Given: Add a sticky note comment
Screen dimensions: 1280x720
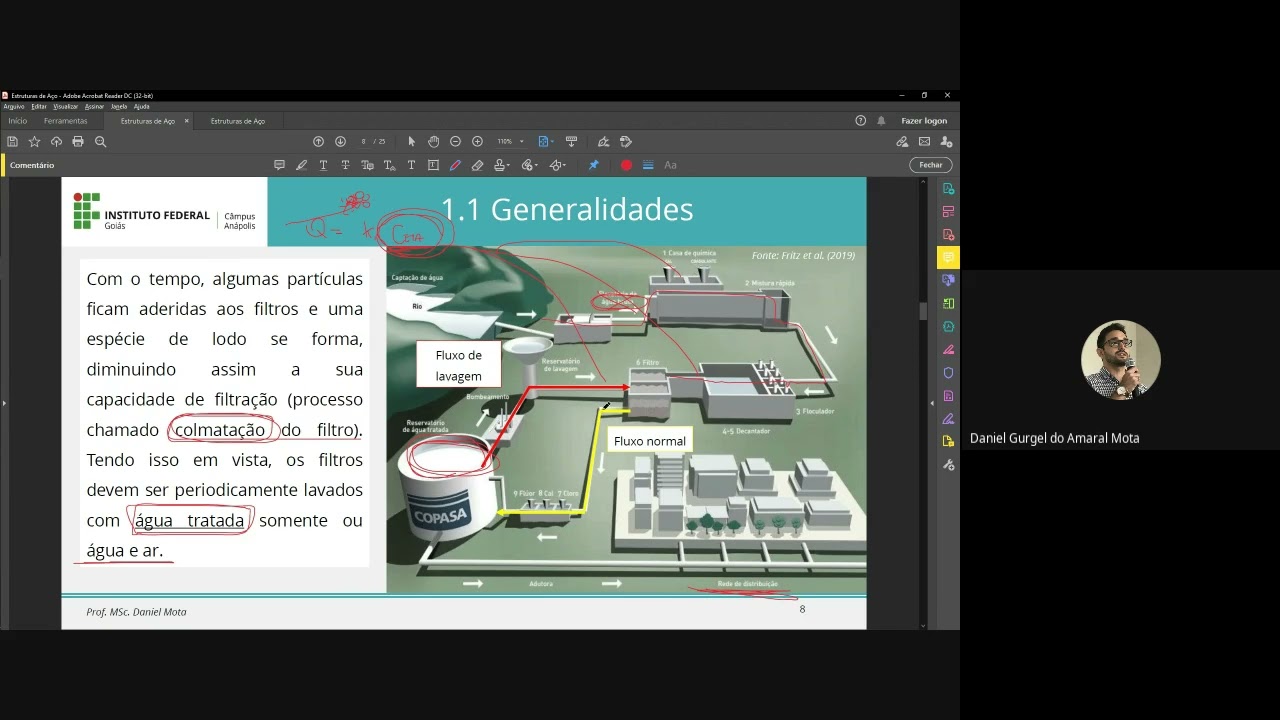Looking at the screenshot, I should (x=279, y=165).
